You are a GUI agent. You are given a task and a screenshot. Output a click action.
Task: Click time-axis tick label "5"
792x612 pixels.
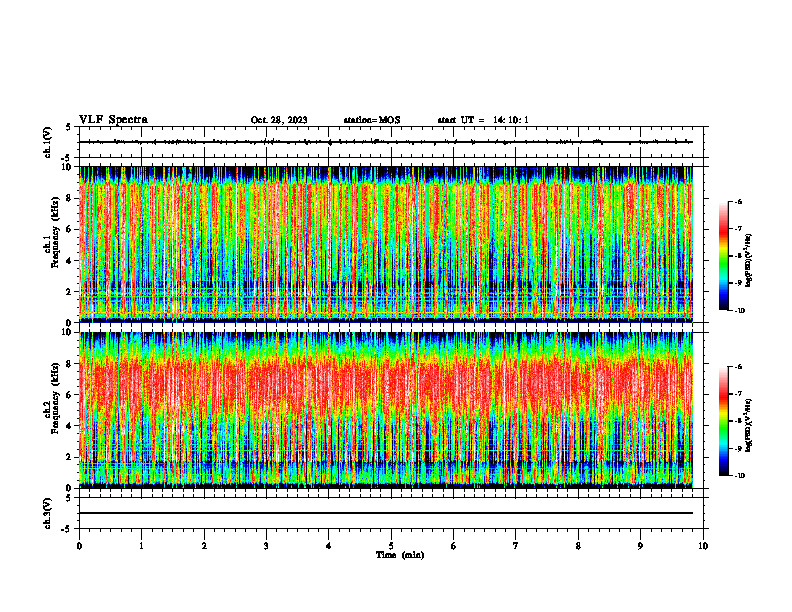click(391, 546)
